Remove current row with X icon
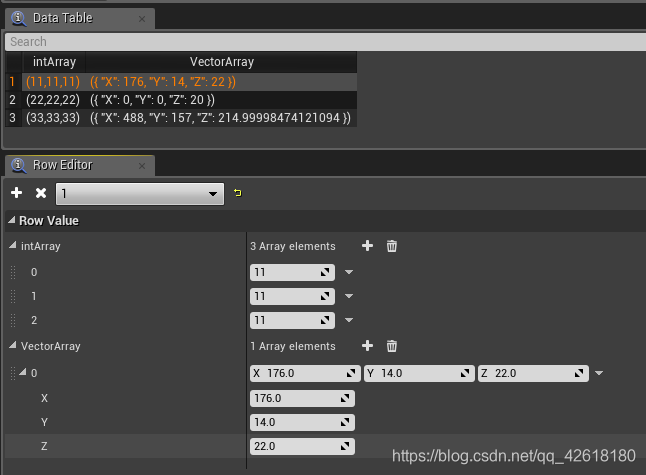 pos(41,193)
